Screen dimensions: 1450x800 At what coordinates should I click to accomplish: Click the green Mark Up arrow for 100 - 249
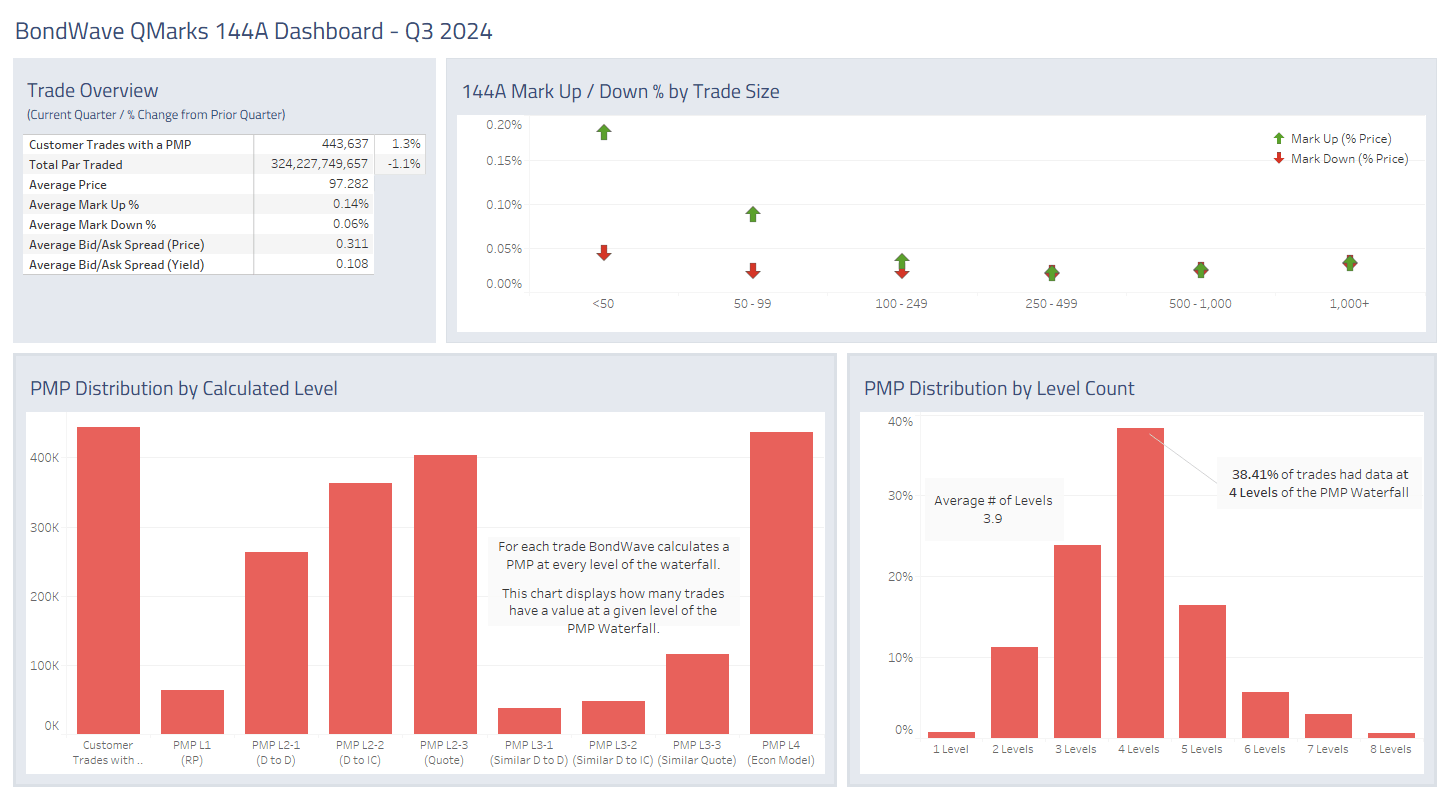pos(902,261)
